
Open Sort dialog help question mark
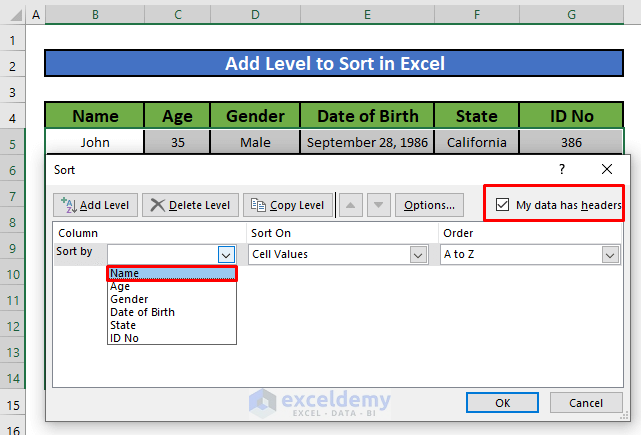562,170
